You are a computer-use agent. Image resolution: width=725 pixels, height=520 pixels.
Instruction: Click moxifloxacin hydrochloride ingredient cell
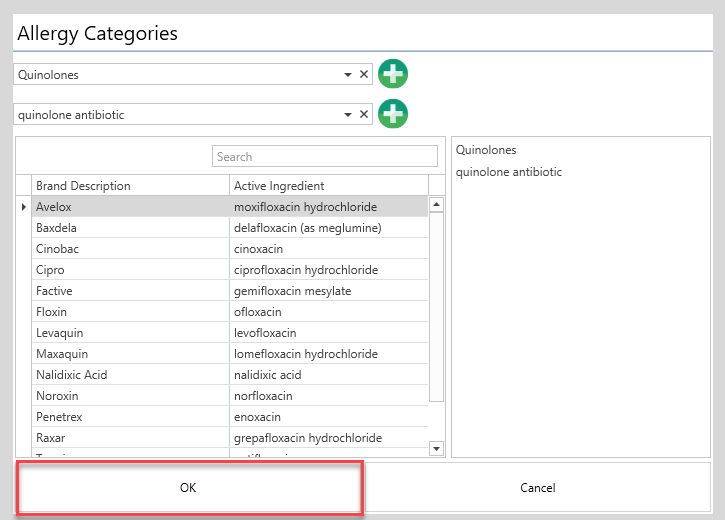pos(329,207)
